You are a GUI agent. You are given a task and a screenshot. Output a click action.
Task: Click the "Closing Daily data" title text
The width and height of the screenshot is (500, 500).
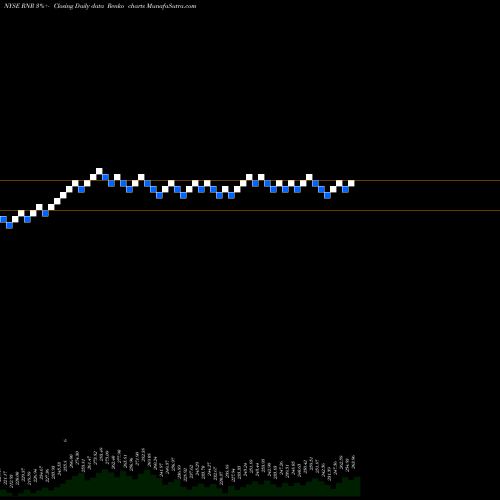(x=79, y=6)
